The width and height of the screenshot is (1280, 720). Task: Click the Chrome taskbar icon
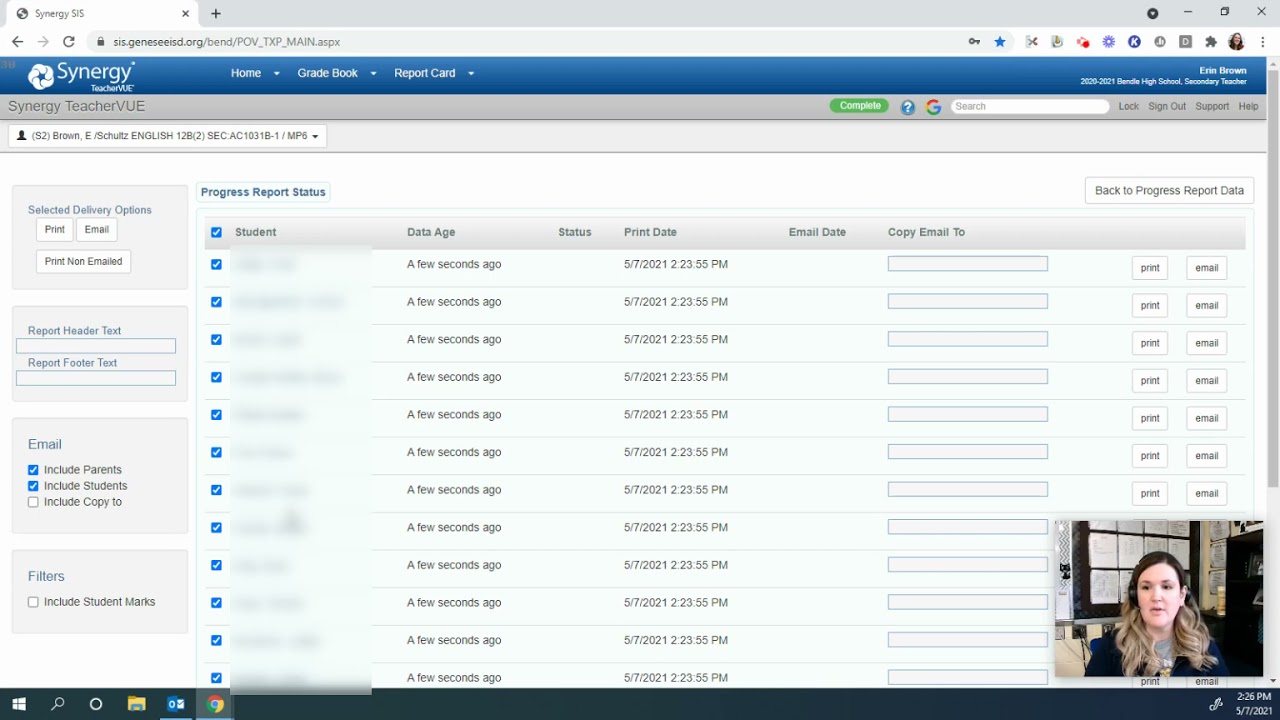[x=215, y=704]
